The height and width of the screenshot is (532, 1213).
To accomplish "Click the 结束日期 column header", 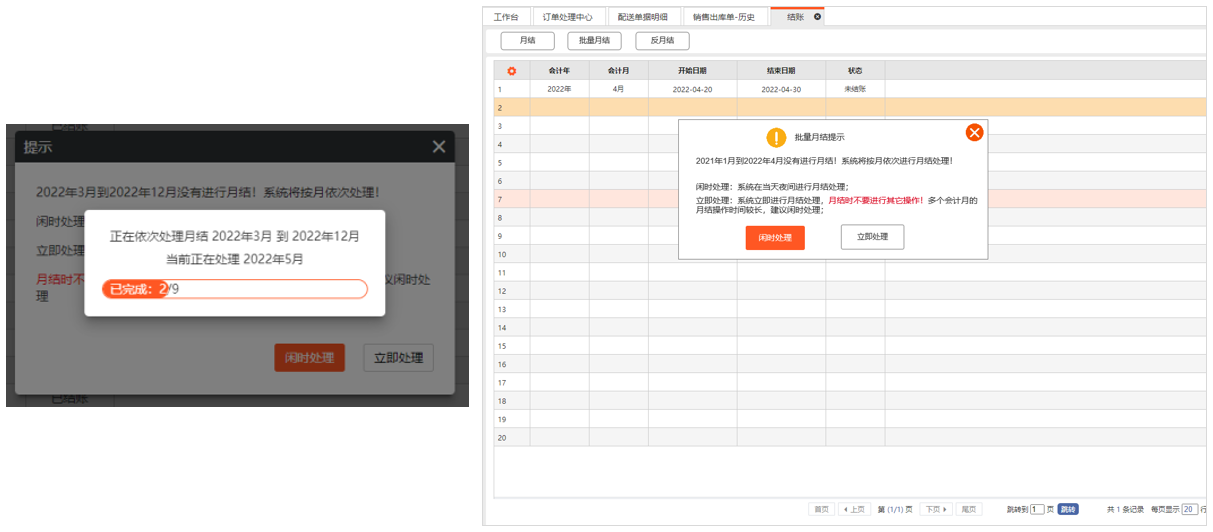I will [781, 71].
